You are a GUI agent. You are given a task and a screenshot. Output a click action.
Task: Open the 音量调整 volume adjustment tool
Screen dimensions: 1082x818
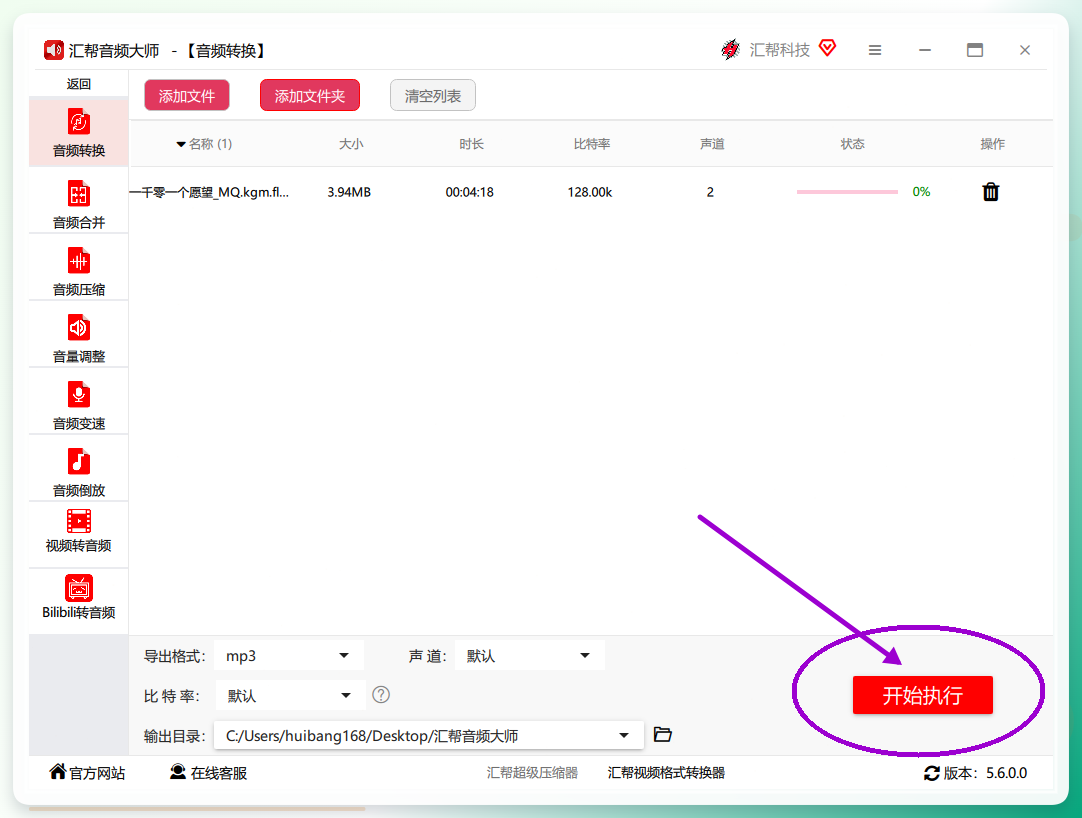point(79,338)
